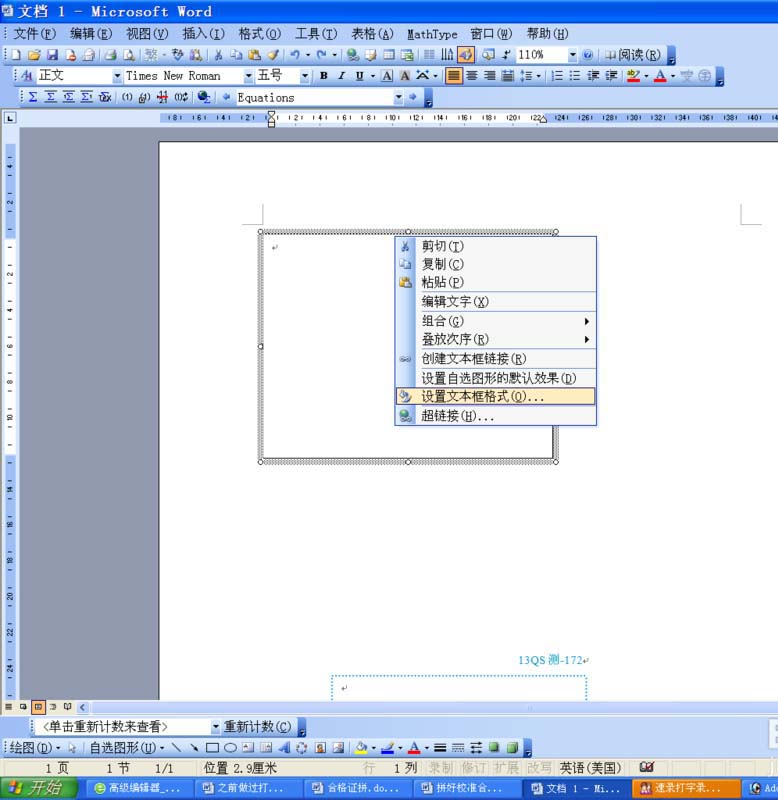778x800 pixels.
Task: Toggle align left paragraph button
Action: 453,76
